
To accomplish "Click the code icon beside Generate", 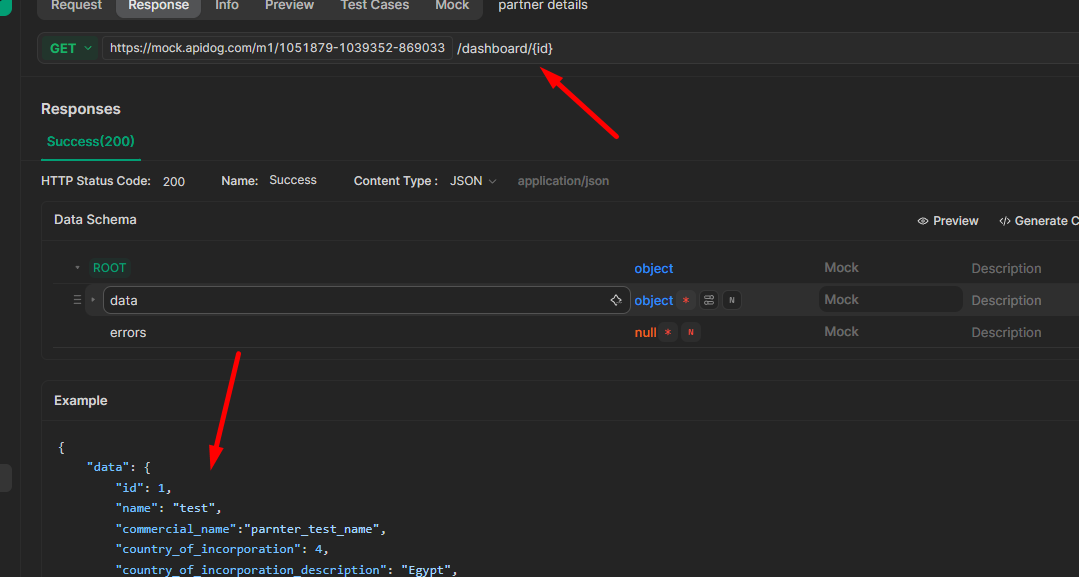I will click(x=1005, y=221).
